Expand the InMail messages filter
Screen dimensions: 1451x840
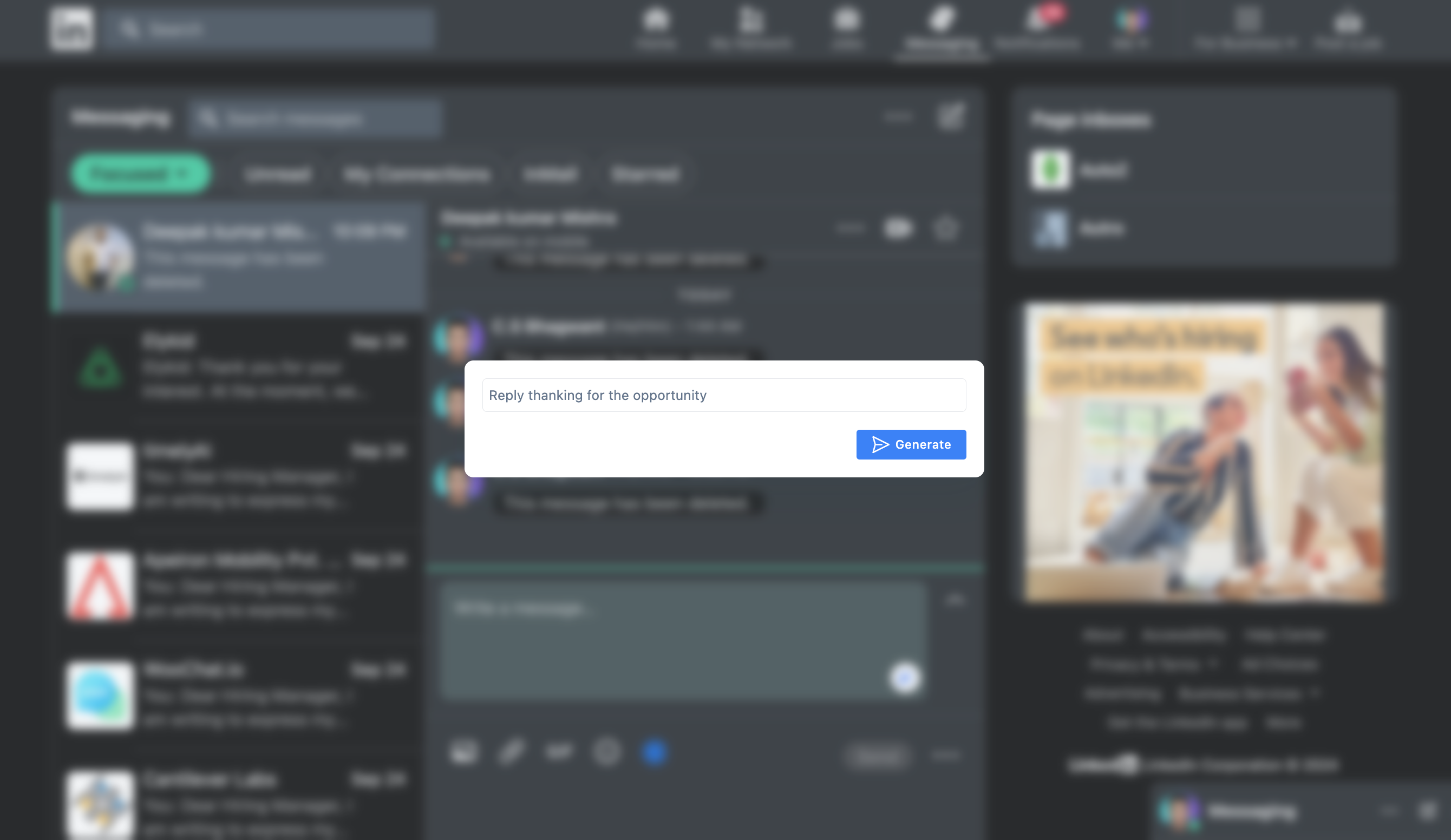point(550,173)
